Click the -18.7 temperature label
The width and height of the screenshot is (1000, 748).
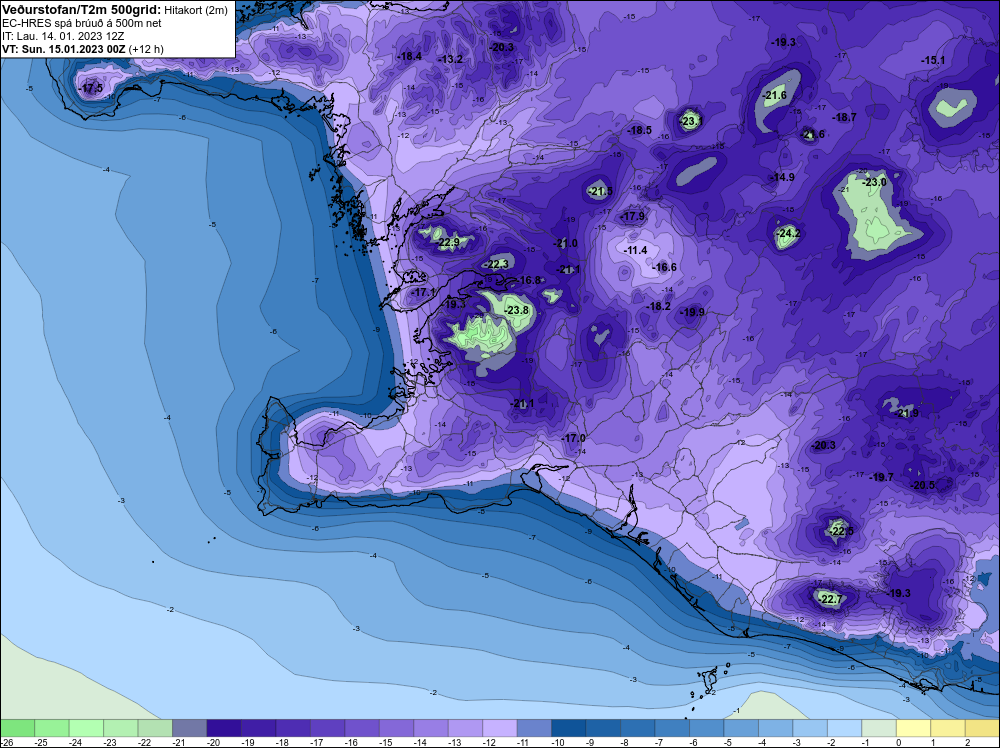click(845, 117)
